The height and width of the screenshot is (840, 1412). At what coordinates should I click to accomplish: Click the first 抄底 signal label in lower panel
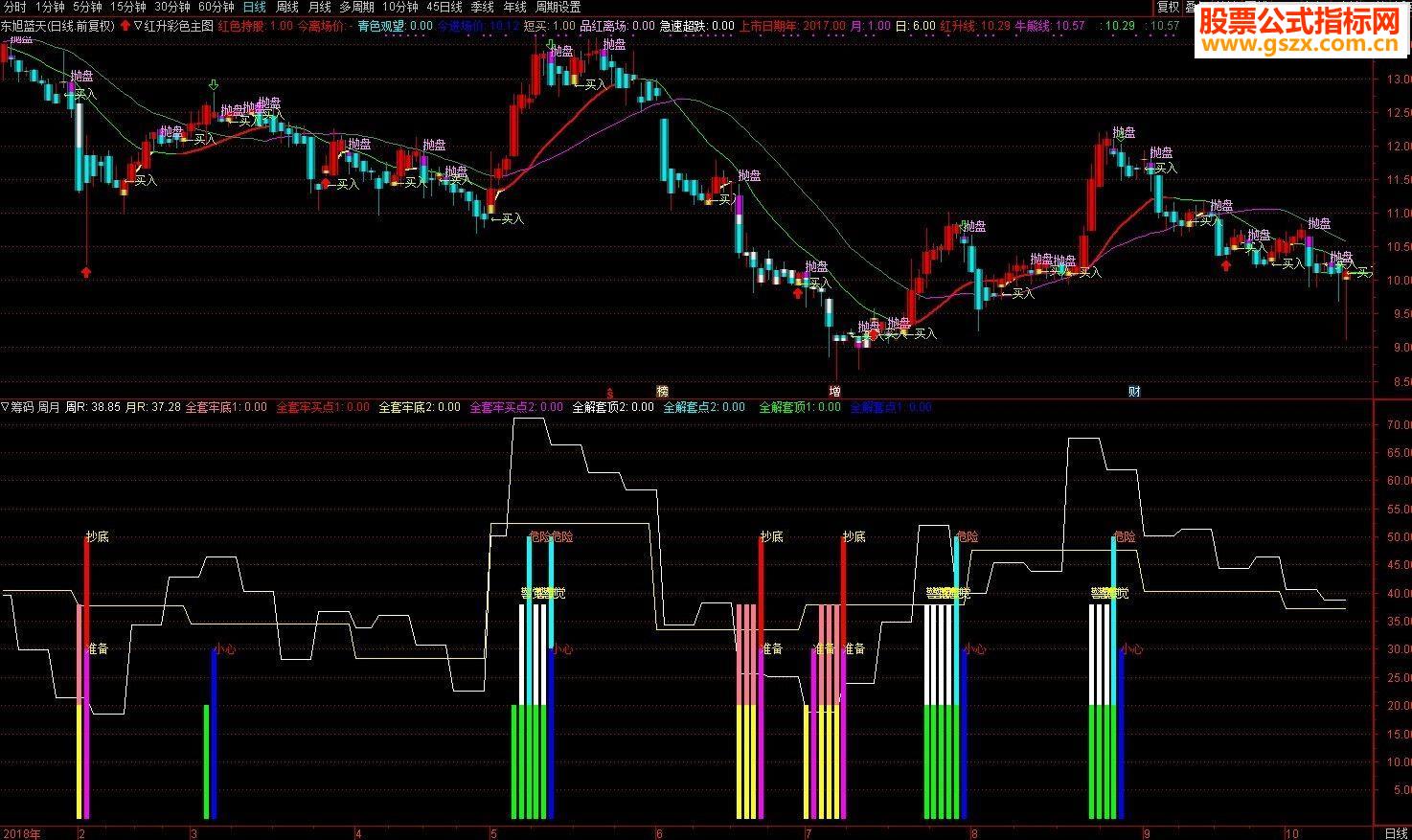click(x=98, y=536)
